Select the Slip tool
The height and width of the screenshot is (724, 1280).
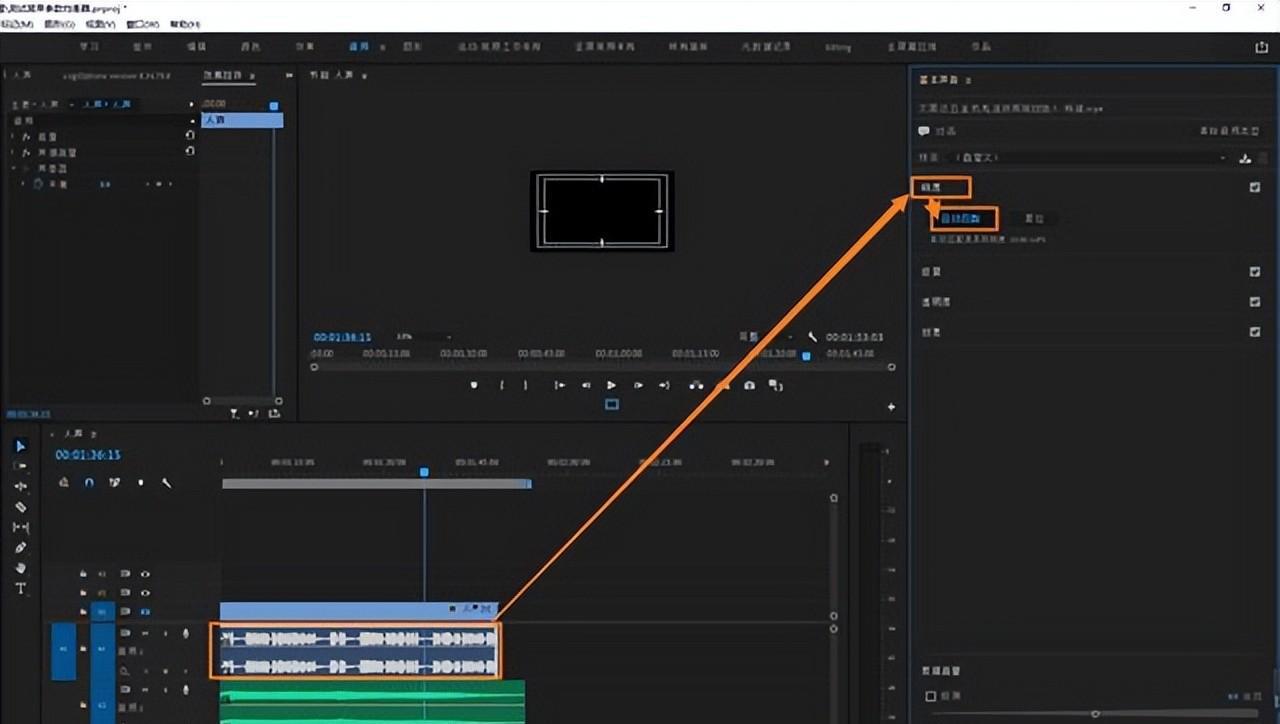click(20, 527)
